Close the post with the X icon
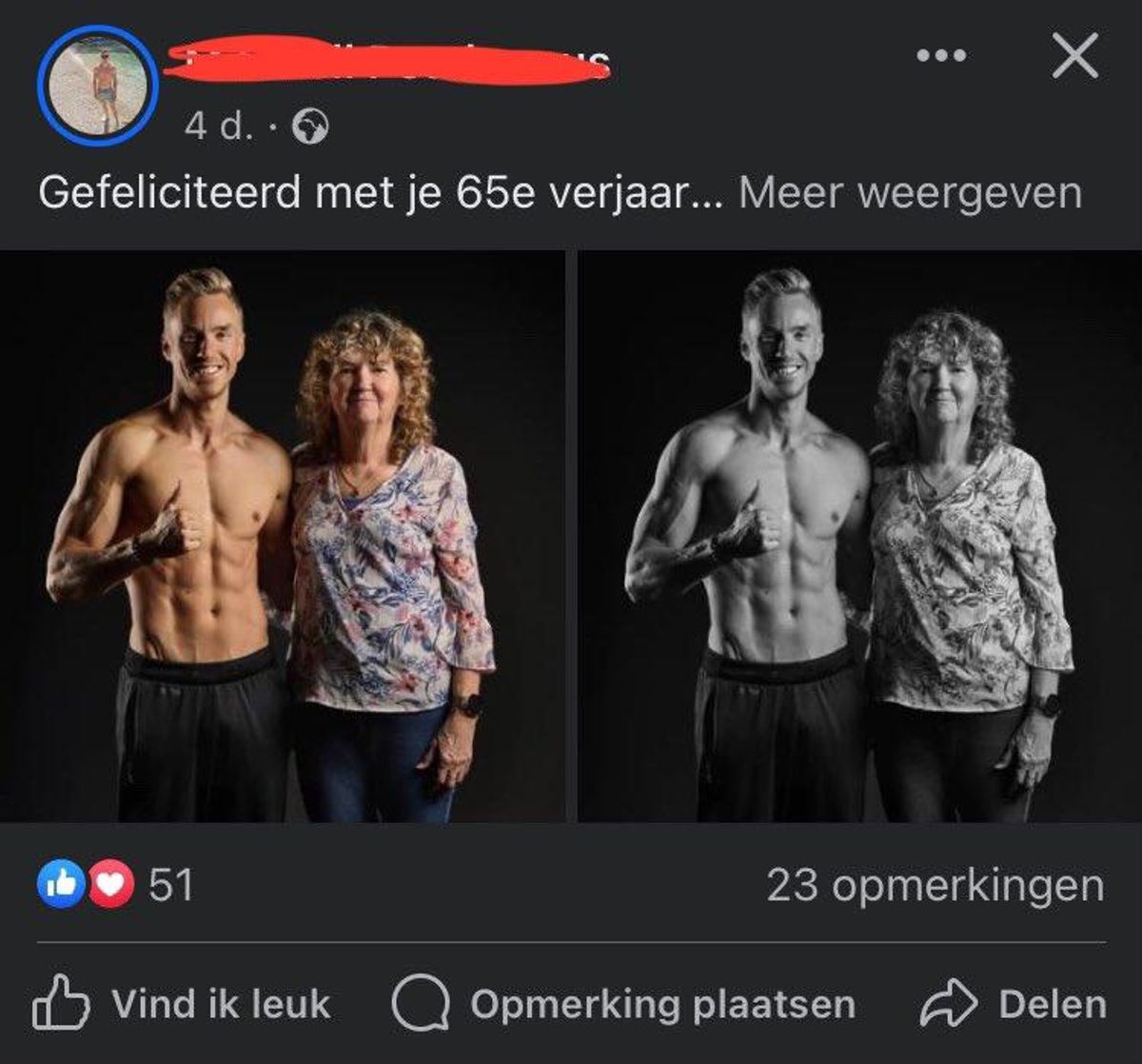1142x1064 pixels. tap(1074, 56)
